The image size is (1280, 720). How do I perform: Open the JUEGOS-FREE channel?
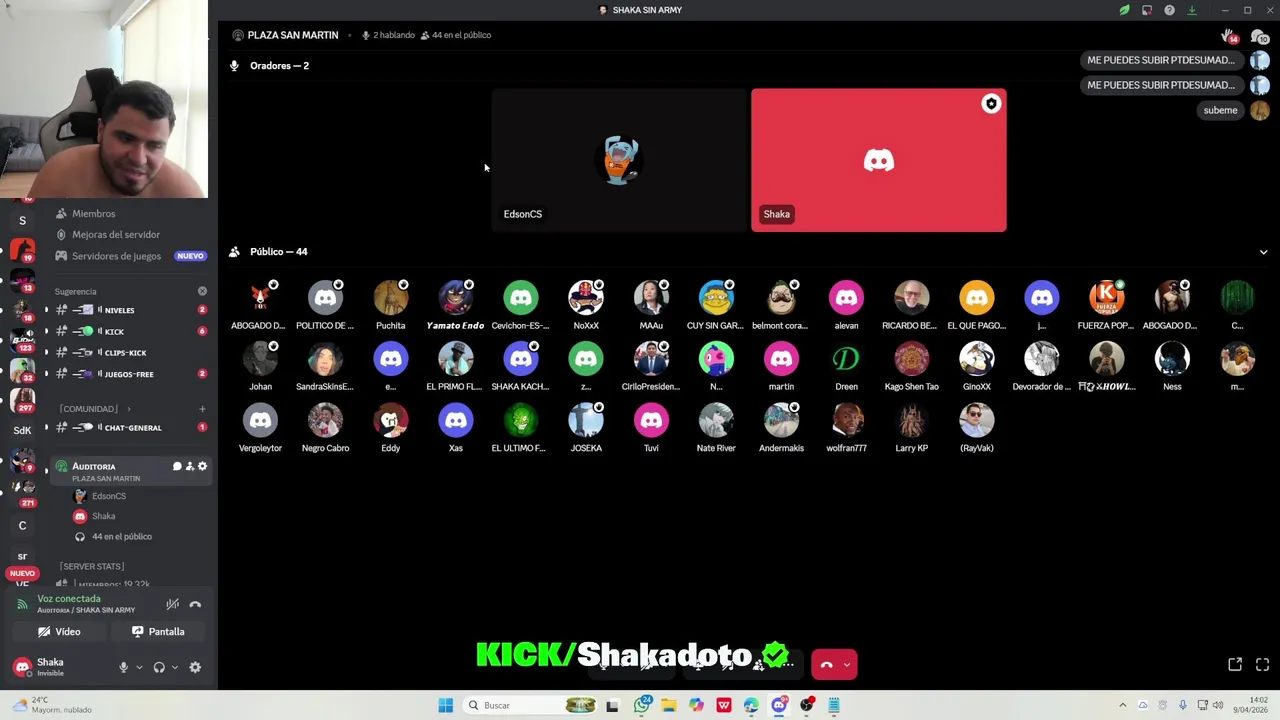click(128, 374)
